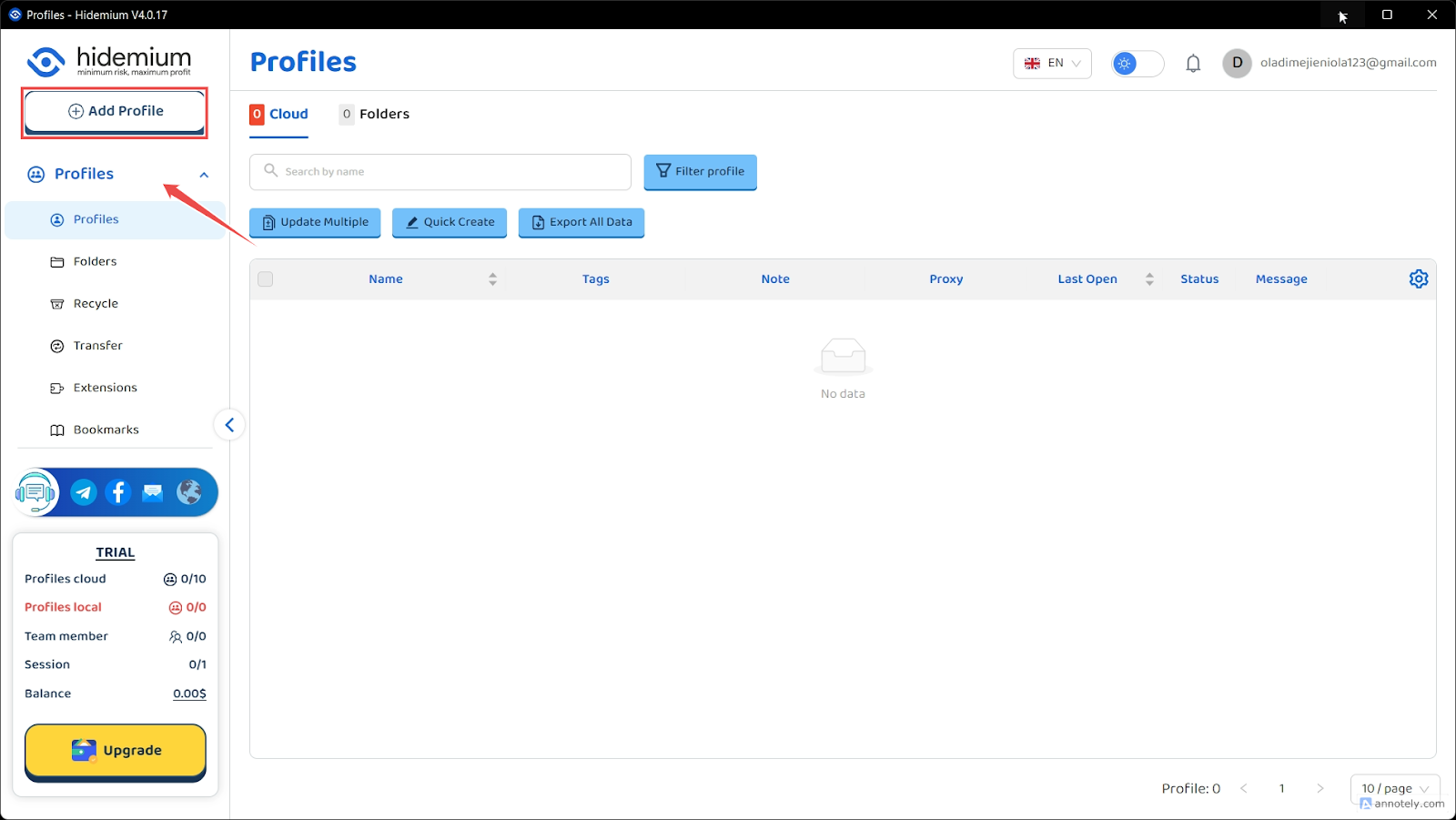Click the Update Multiple button
Viewport: 1456px width, 820px height.
pyautogui.click(x=315, y=222)
